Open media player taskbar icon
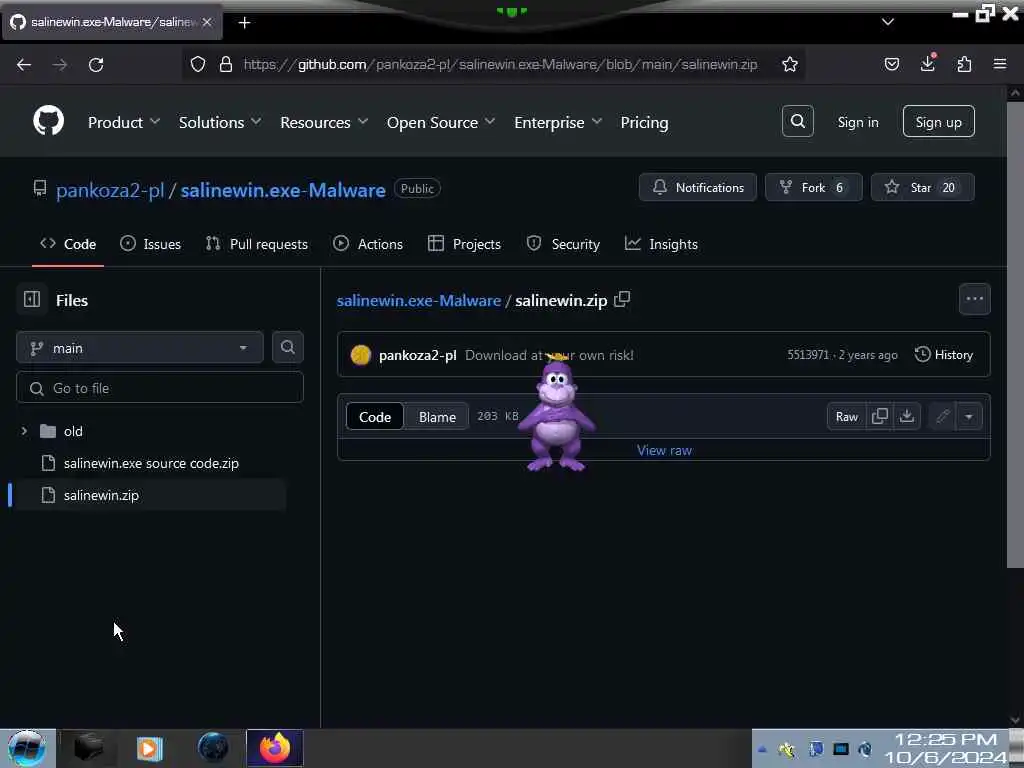 coord(149,748)
